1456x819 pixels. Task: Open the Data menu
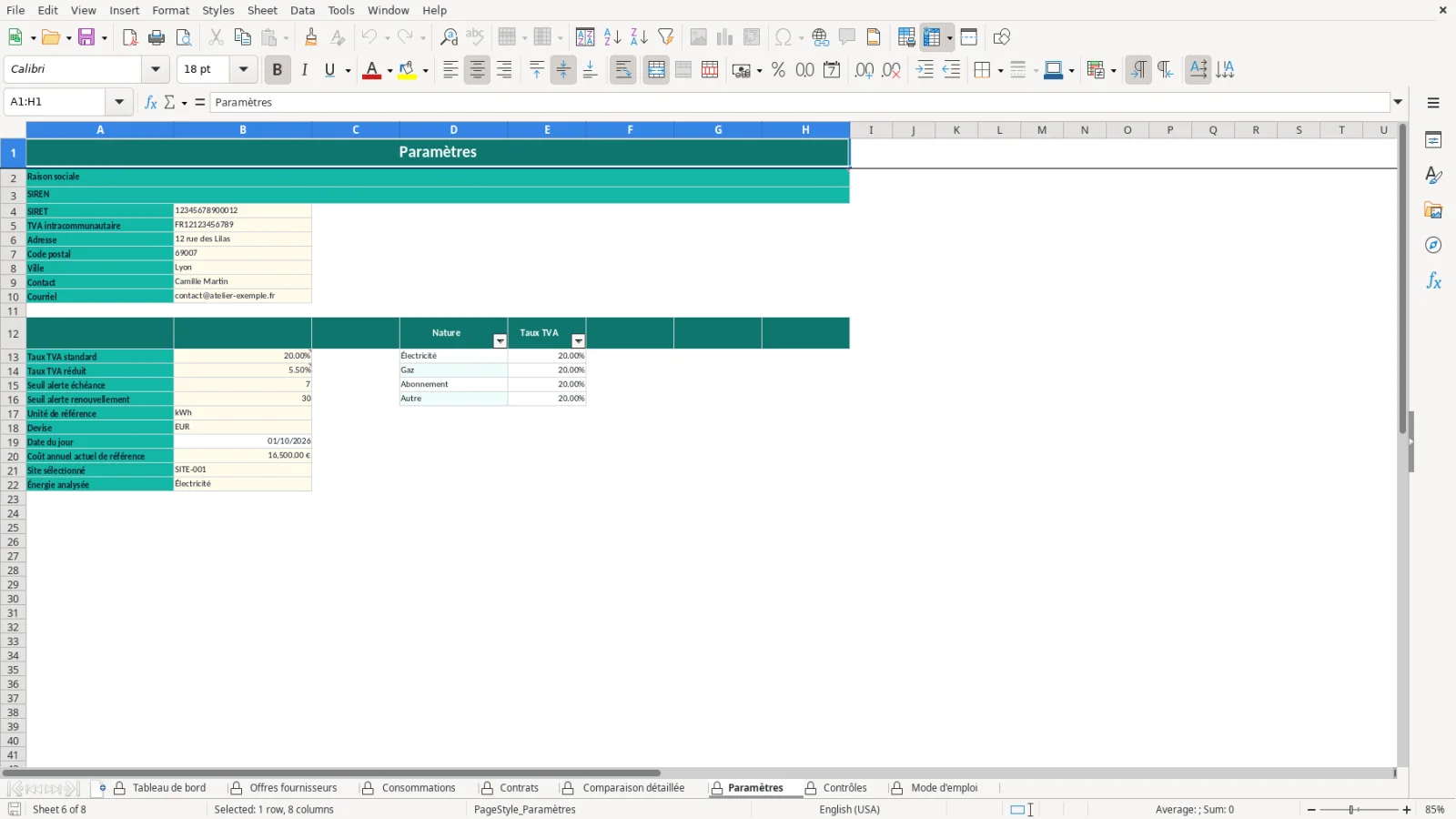click(x=302, y=10)
